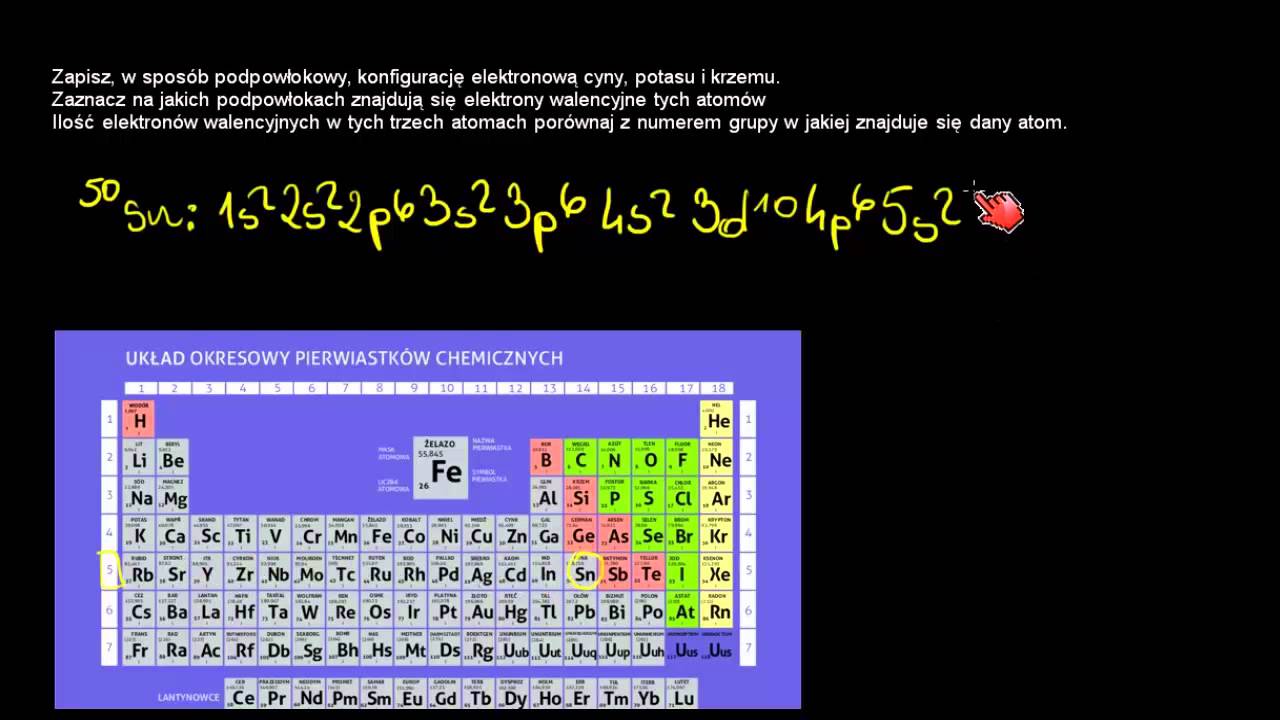Click the title 'UKŁAD OKRESOWY PIERWIASTKÓW CHEMICZNYCH'
The width and height of the screenshot is (1280, 720).
click(344, 358)
